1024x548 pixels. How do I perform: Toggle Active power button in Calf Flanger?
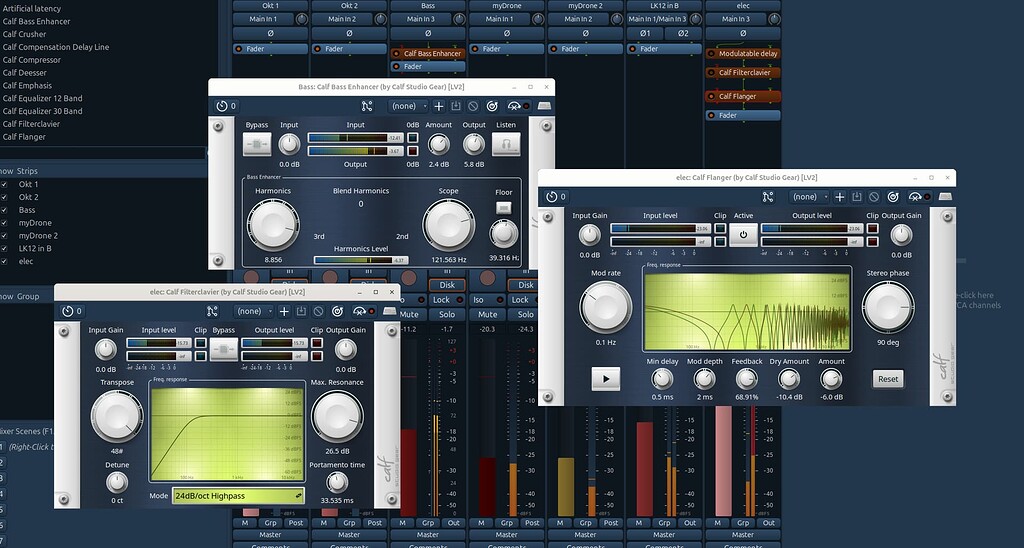[743, 234]
